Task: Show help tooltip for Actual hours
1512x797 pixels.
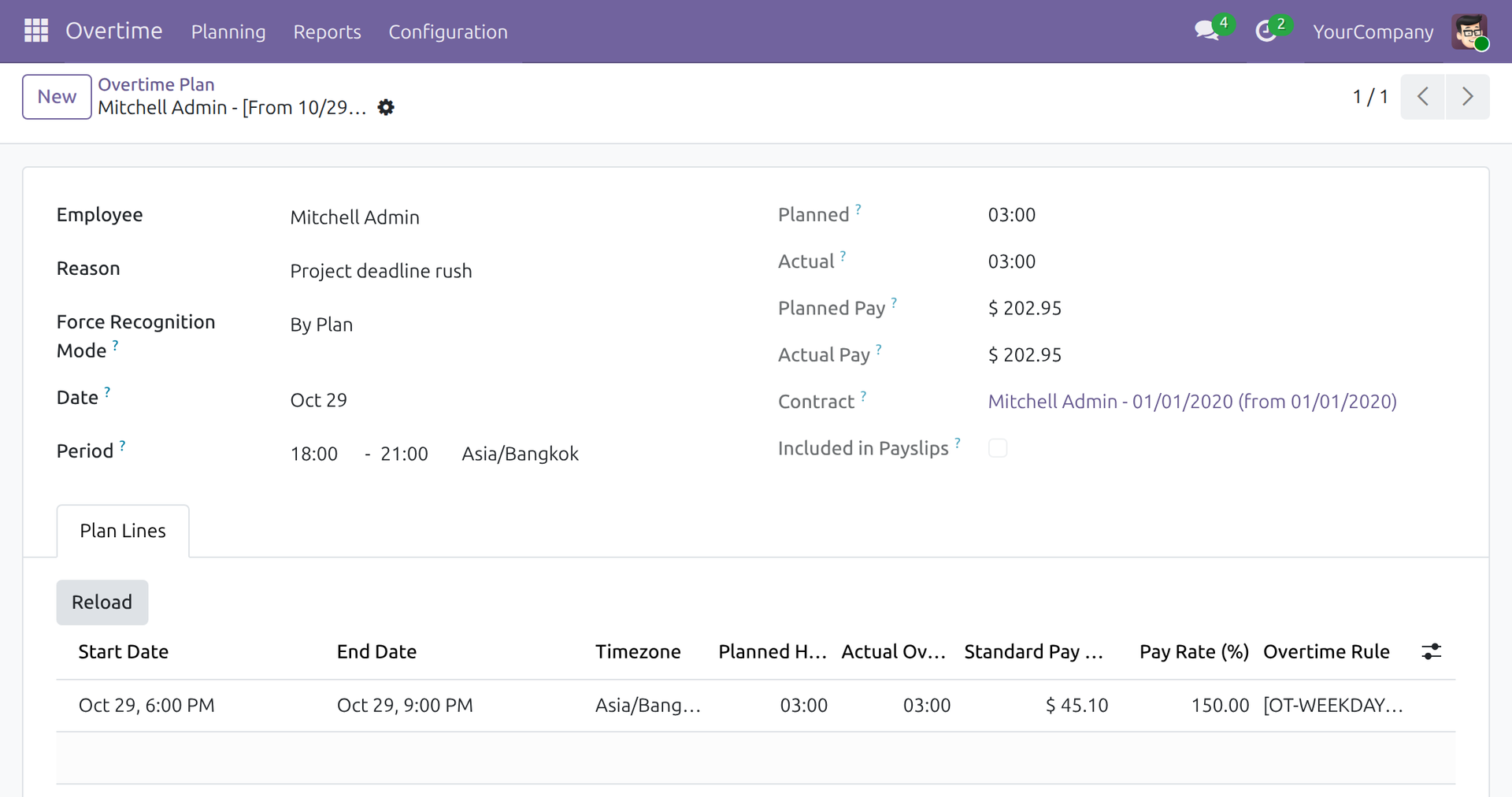Action: pyautogui.click(x=843, y=256)
